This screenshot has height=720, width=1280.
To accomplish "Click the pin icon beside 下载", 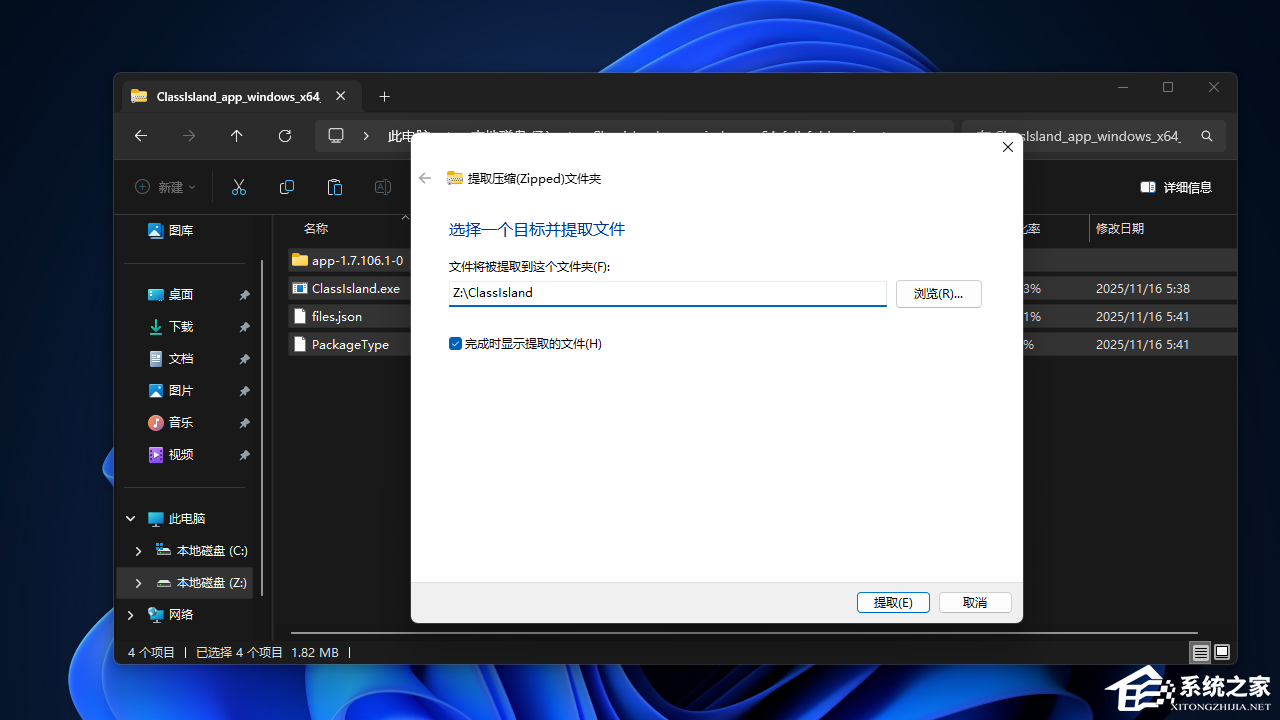I will click(x=245, y=327).
